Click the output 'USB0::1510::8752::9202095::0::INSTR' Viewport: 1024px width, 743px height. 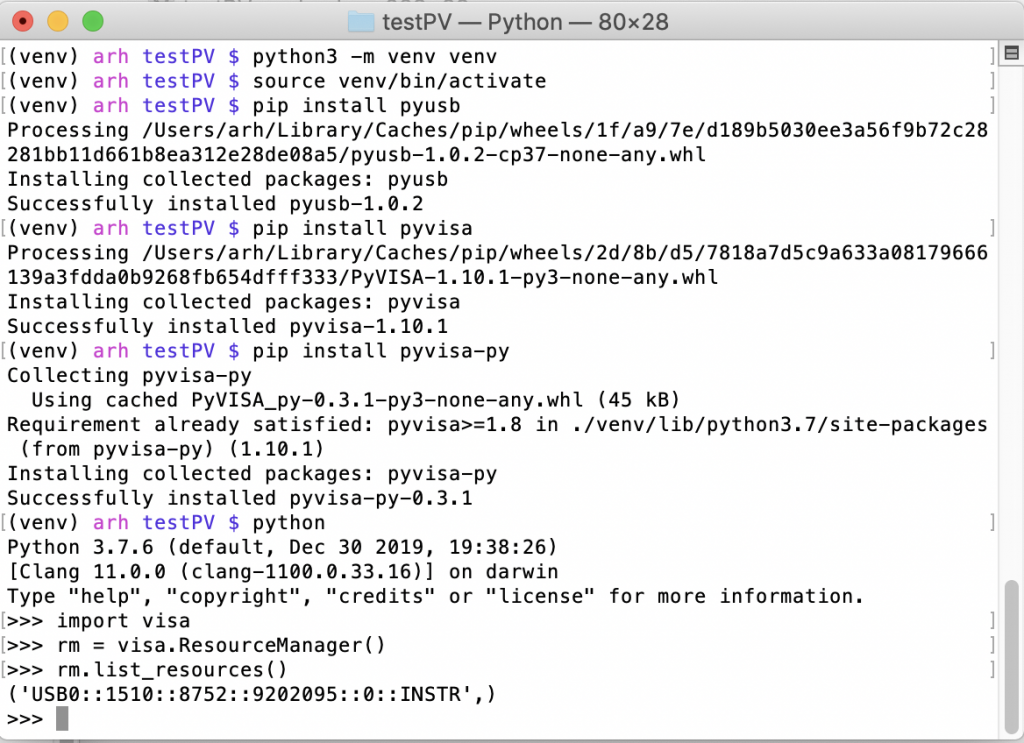pyautogui.click(x=246, y=695)
